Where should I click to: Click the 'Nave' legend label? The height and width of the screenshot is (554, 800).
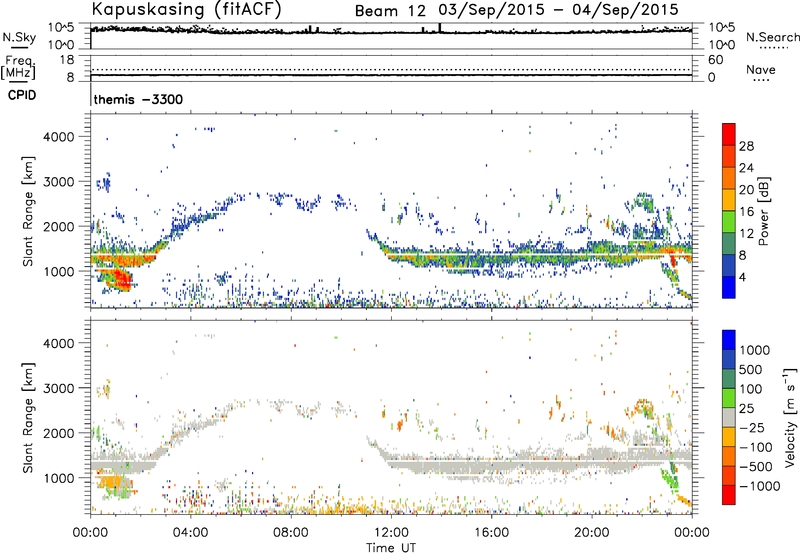(x=760, y=70)
